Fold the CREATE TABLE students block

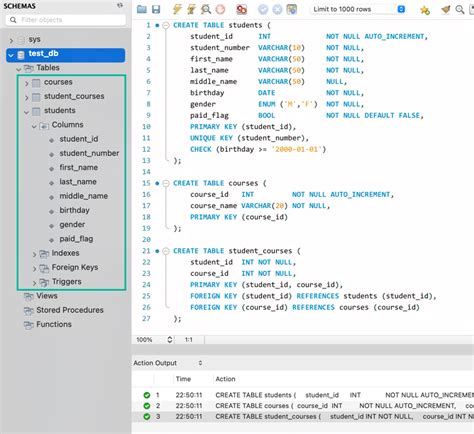[x=166, y=25]
